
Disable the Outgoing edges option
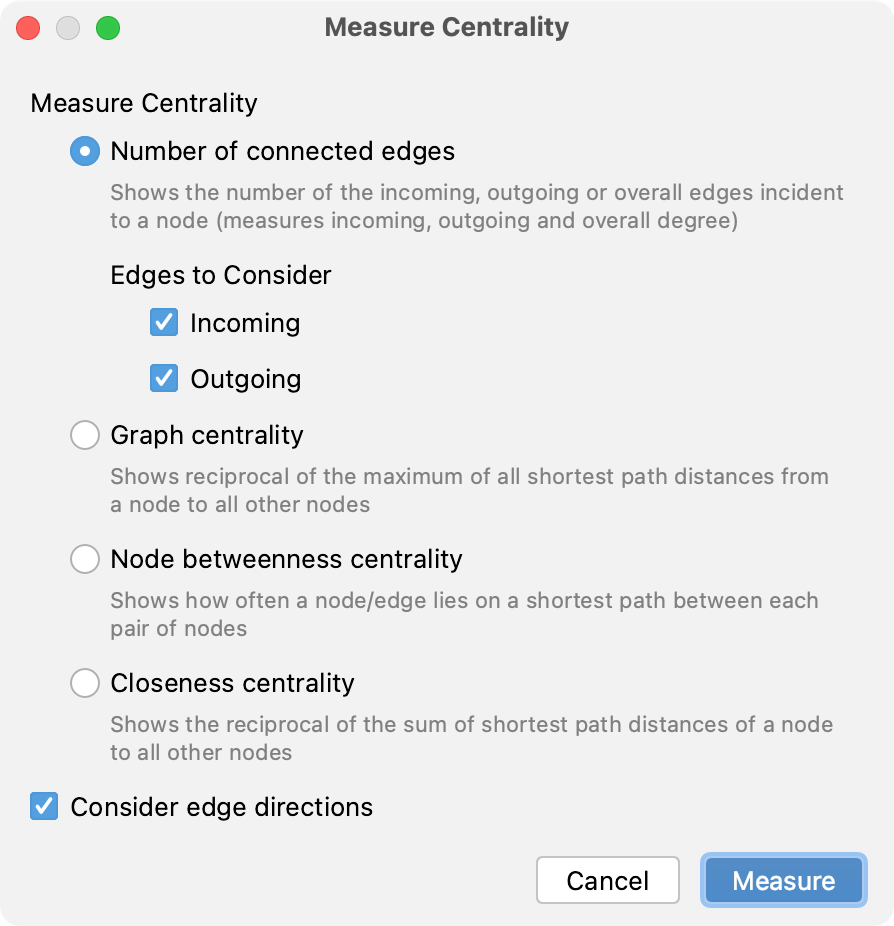click(x=163, y=378)
